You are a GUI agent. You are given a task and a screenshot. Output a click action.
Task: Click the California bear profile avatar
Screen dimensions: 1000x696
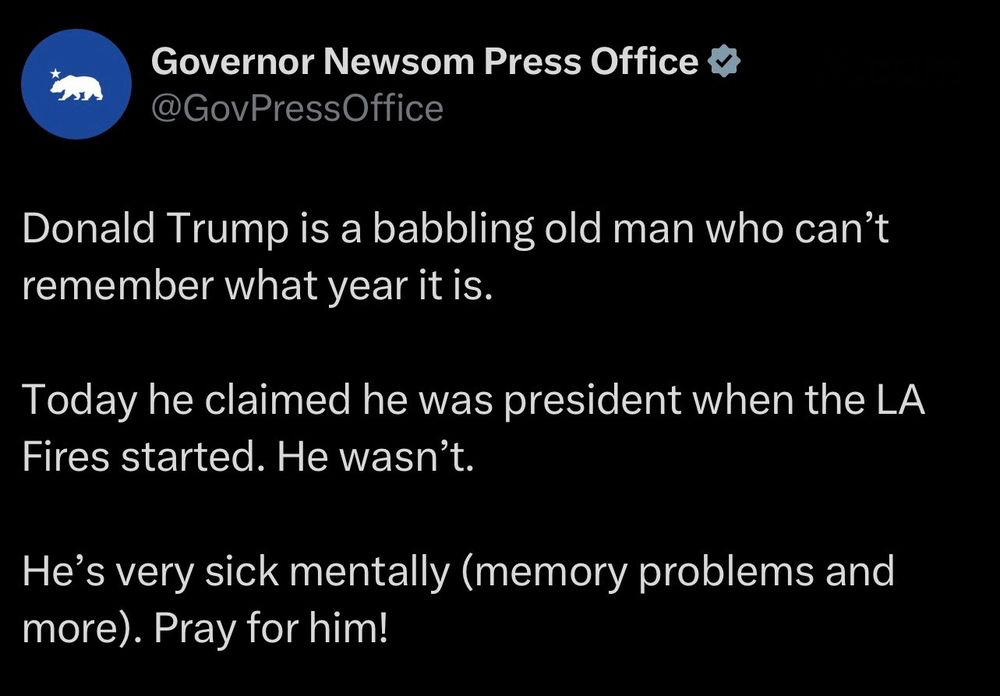(x=76, y=84)
